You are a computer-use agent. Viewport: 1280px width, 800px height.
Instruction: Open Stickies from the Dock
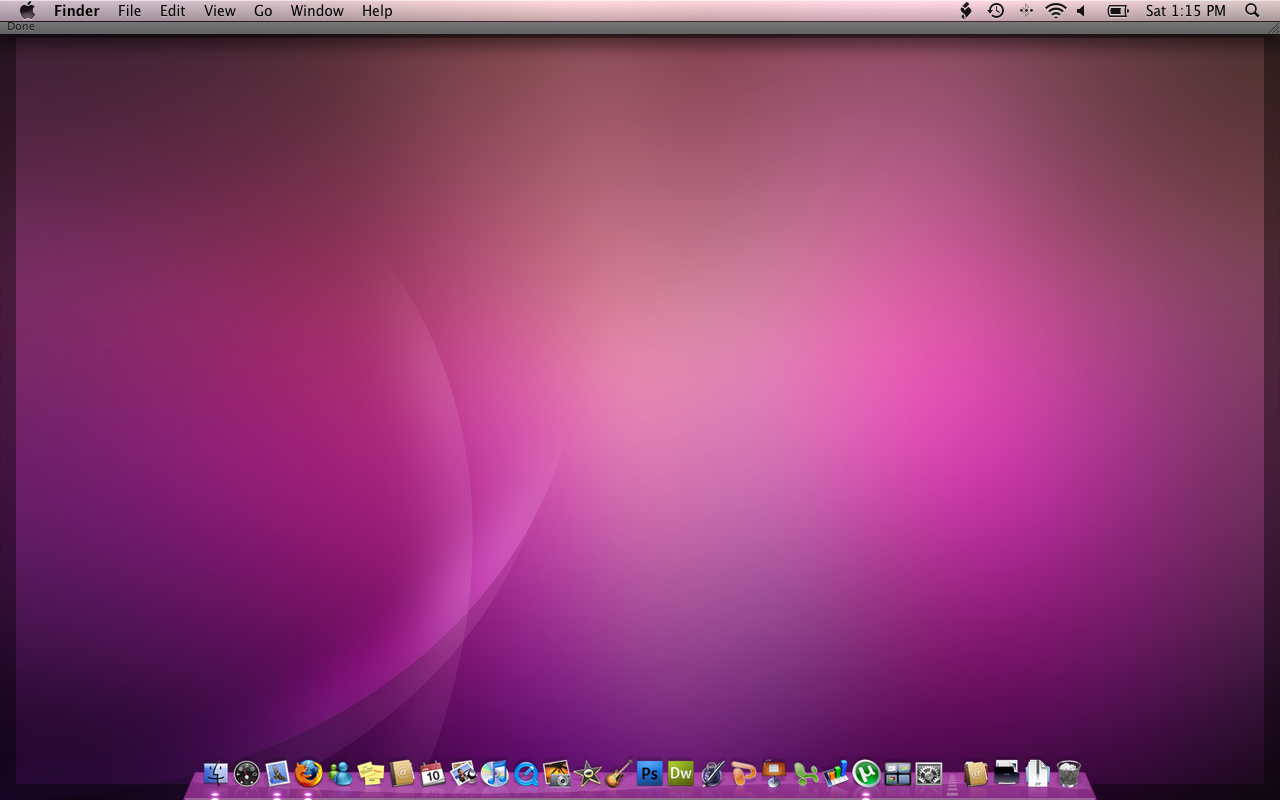(x=371, y=773)
